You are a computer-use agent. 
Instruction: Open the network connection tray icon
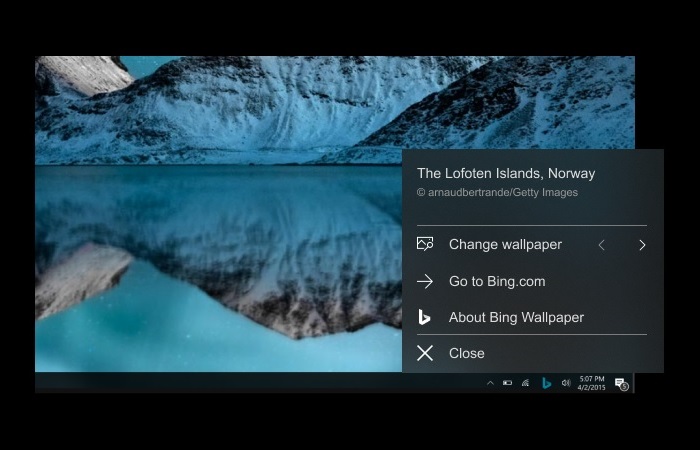pos(526,383)
